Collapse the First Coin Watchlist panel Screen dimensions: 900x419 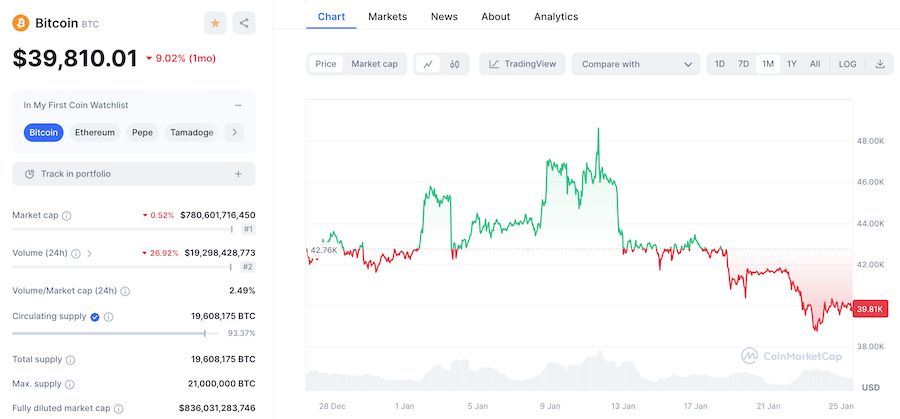point(238,105)
